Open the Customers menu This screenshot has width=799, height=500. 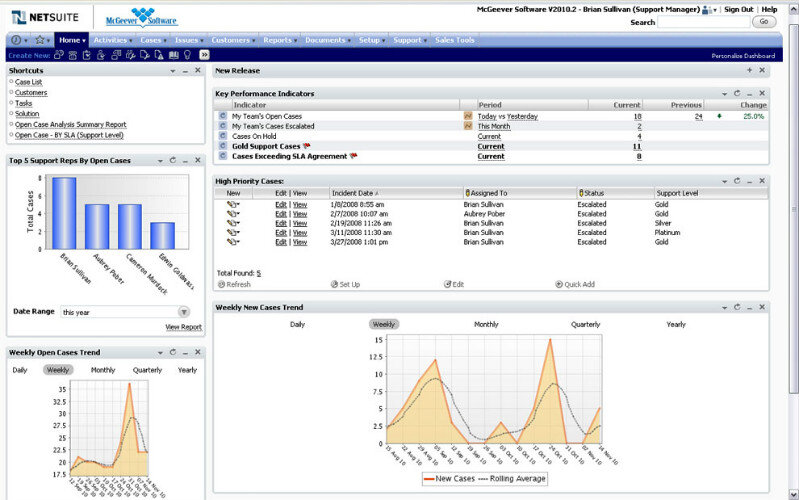(x=232, y=40)
